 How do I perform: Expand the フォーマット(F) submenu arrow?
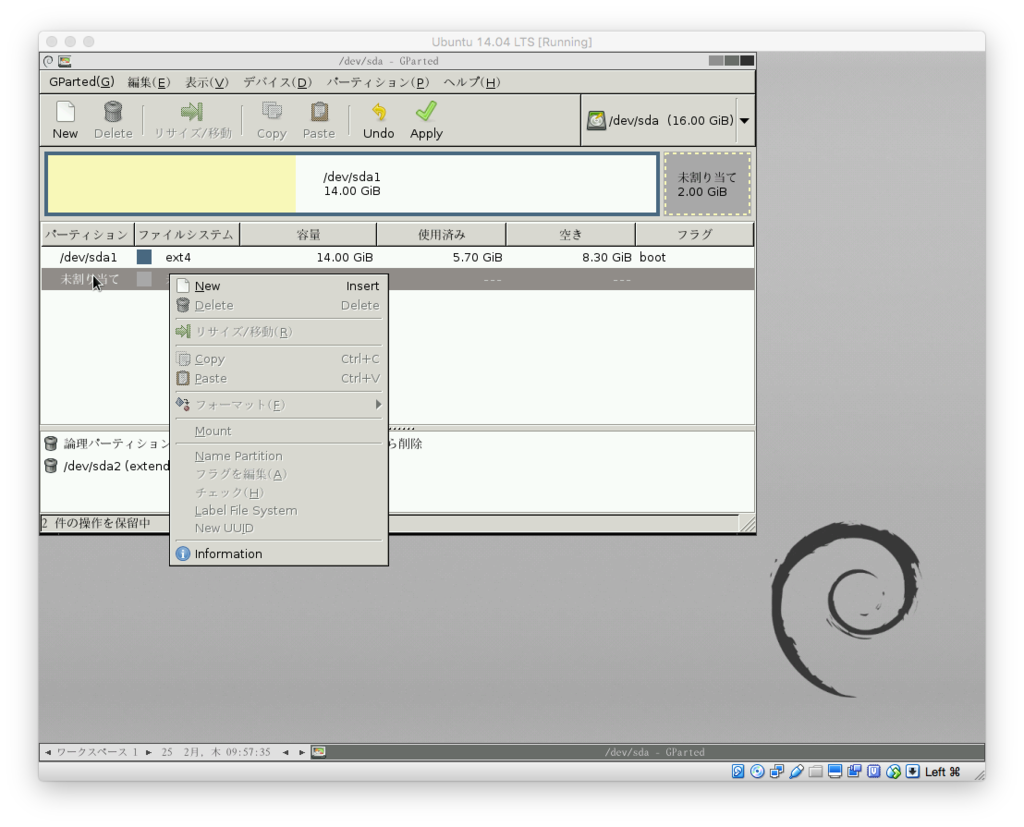pyautogui.click(x=378, y=405)
